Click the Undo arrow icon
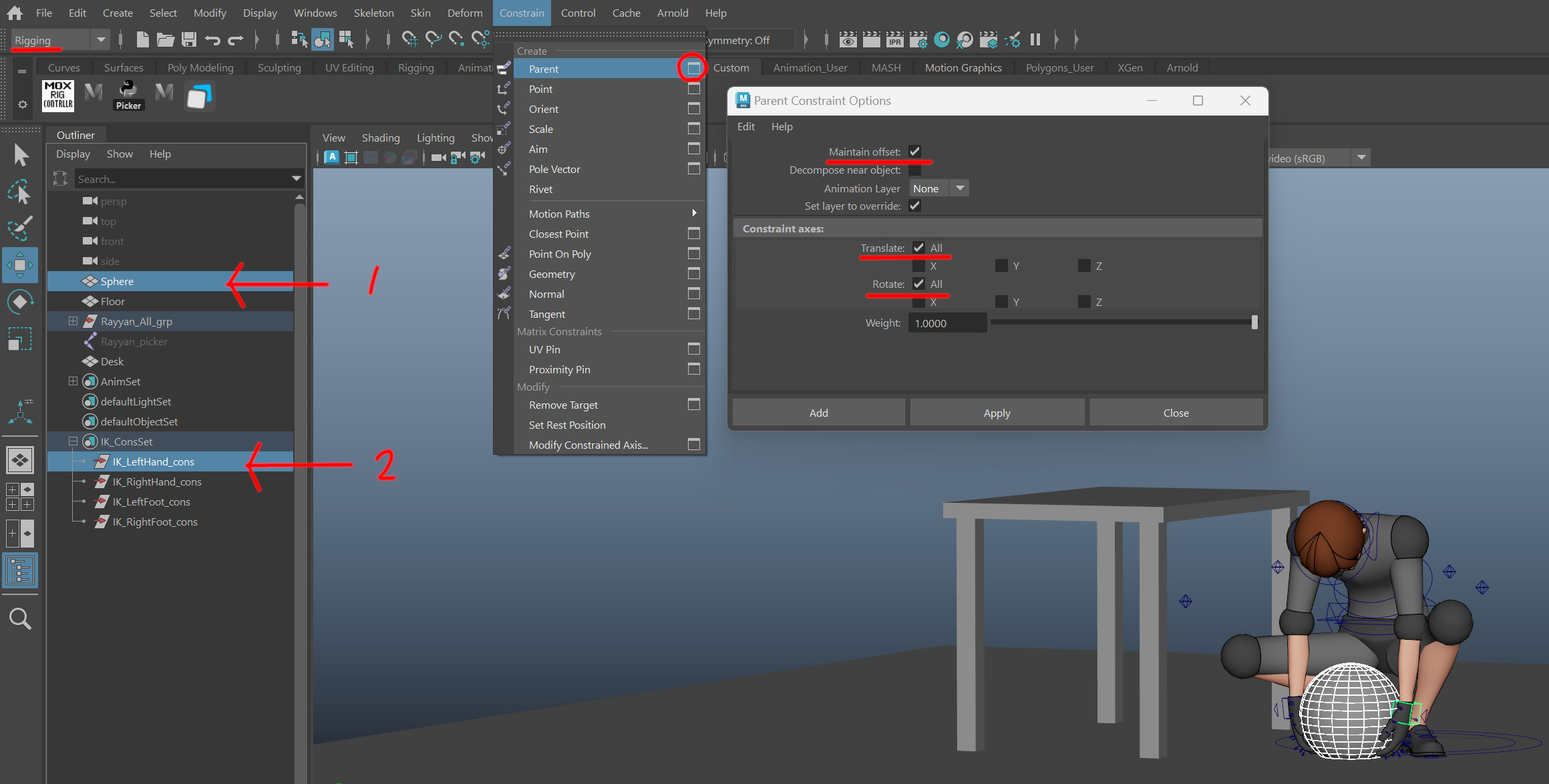 point(212,39)
